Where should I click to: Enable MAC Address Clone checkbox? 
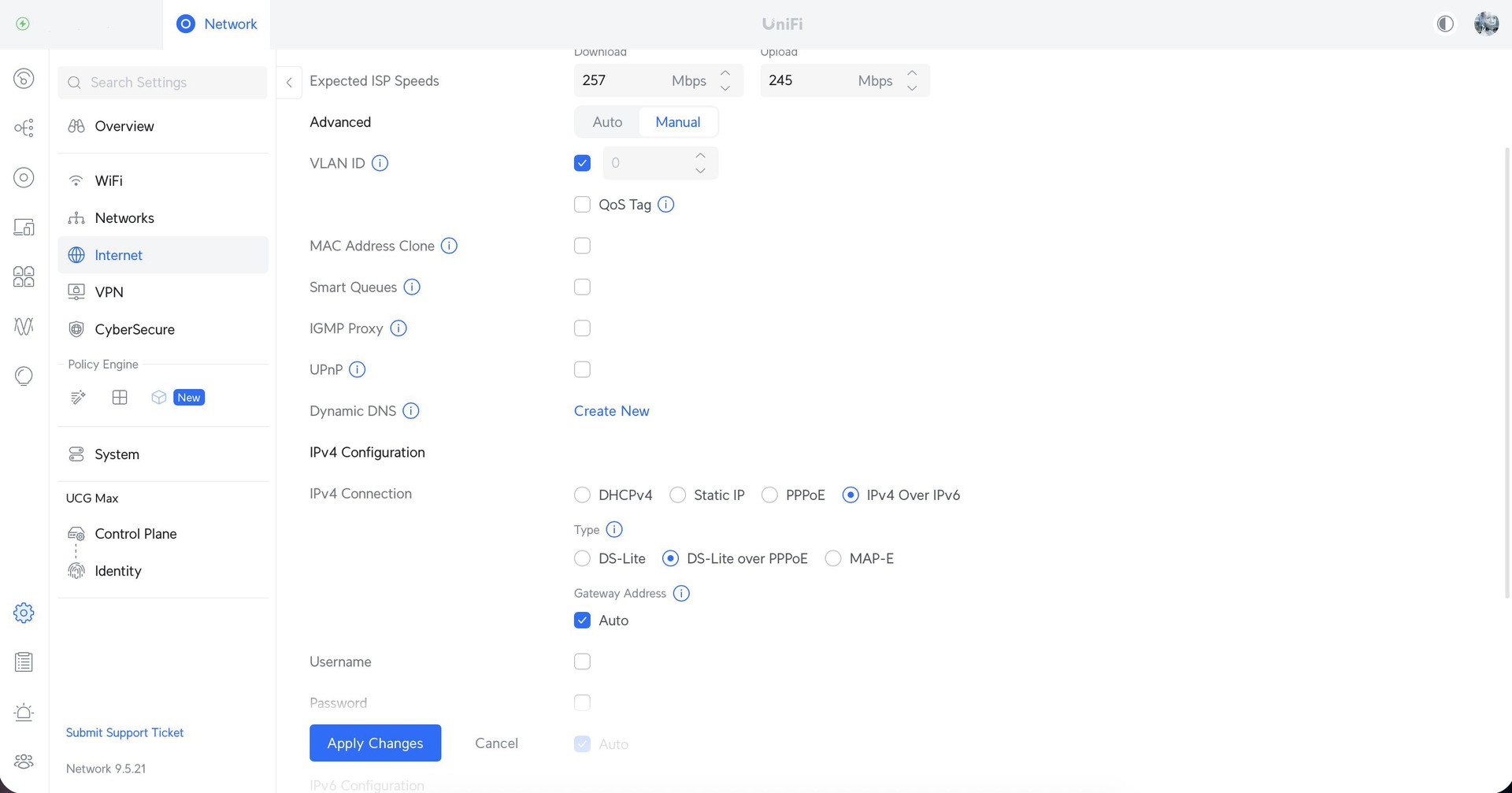(582, 246)
